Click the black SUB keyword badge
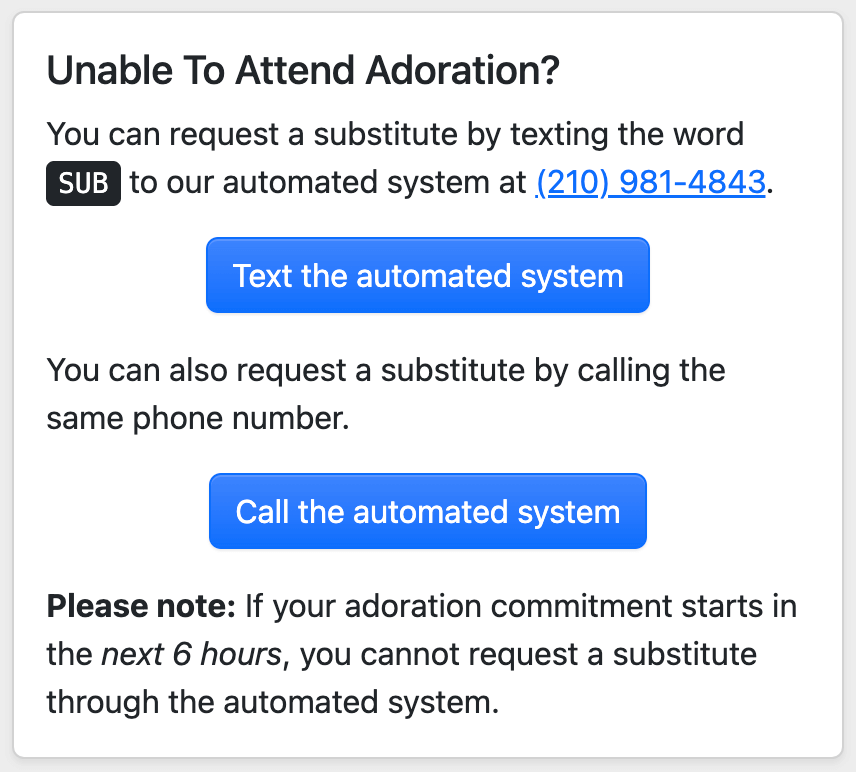This screenshot has width=856, height=772. click(x=82, y=182)
